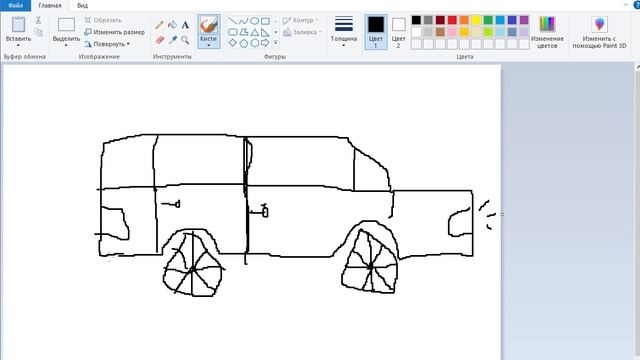
Task: Select the Rectangle shape
Action: point(265,21)
